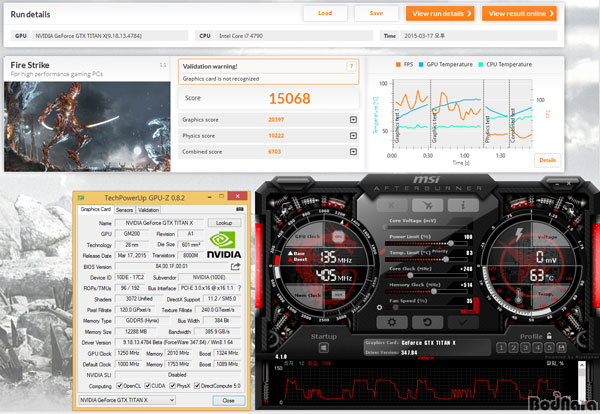Toggle CUDA checkbox in GPU-Z
Image resolution: width=600 pixels, height=414 pixels.
tap(148, 386)
